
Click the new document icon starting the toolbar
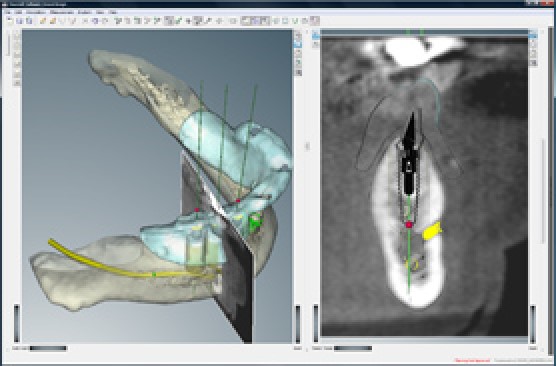click(x=10, y=21)
